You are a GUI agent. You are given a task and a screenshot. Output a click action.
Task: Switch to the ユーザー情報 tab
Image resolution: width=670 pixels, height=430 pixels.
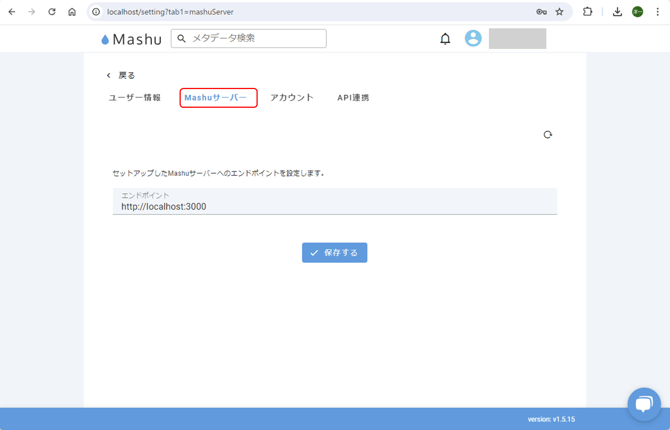pyautogui.click(x=134, y=98)
